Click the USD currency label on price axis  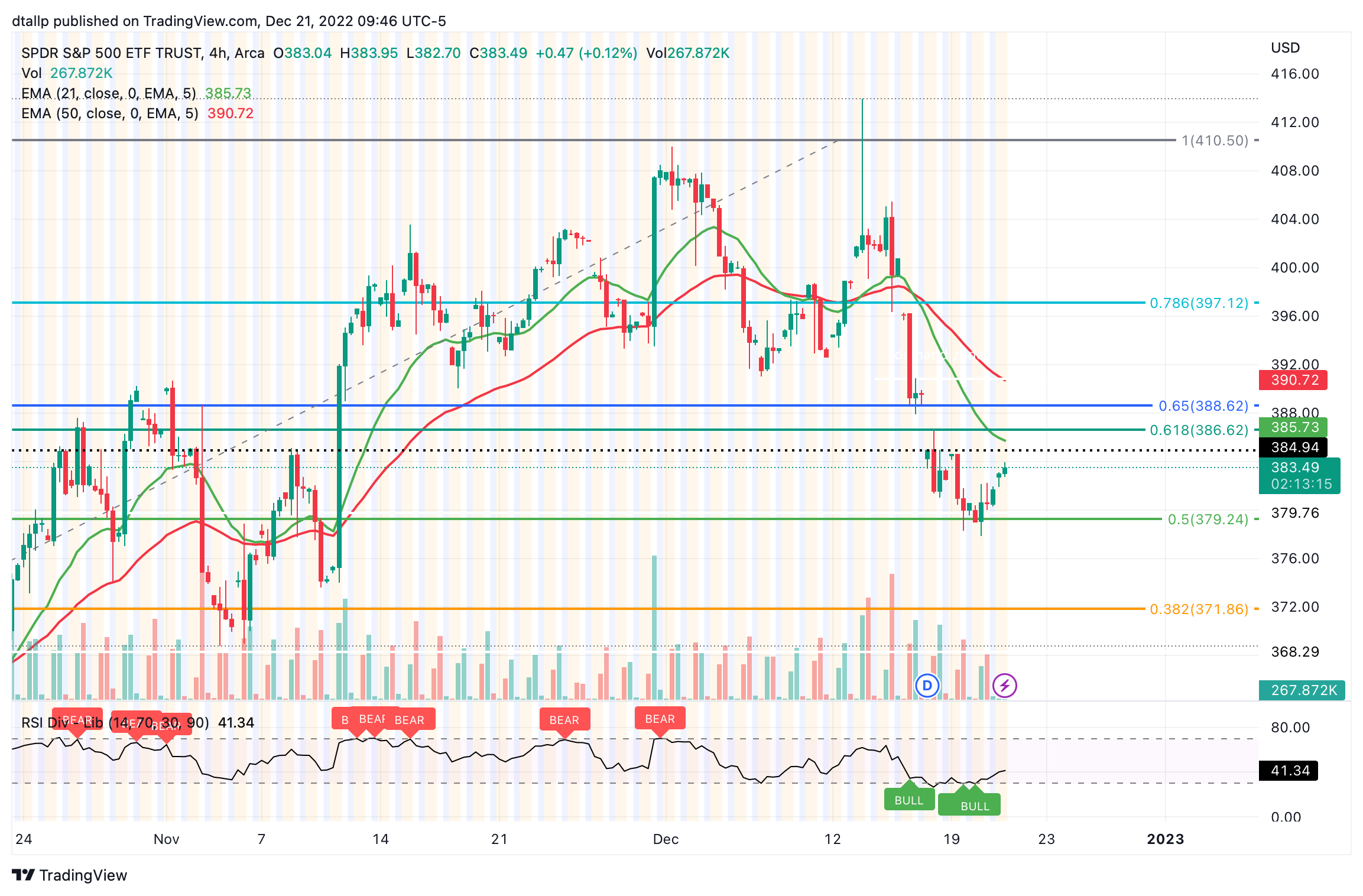coord(1286,48)
